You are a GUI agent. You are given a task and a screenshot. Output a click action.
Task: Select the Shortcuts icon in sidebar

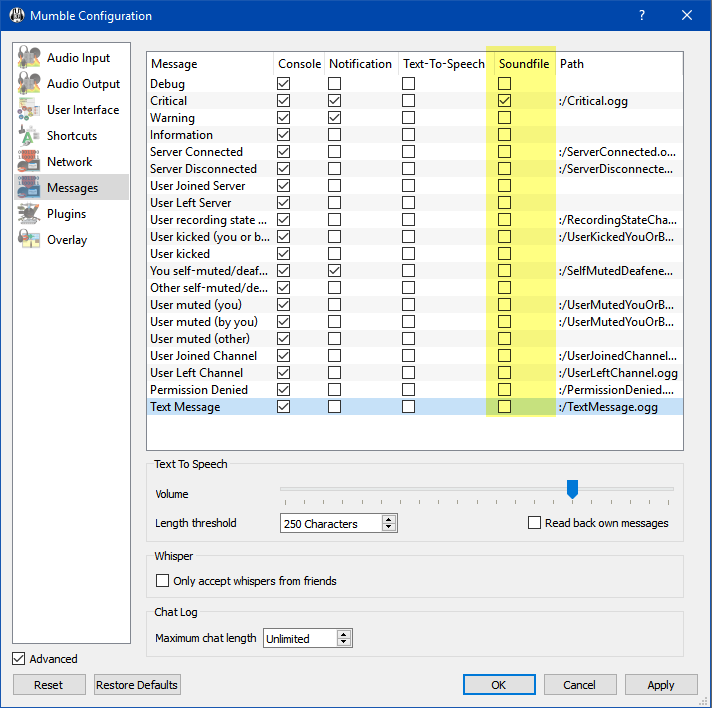tap(29, 135)
